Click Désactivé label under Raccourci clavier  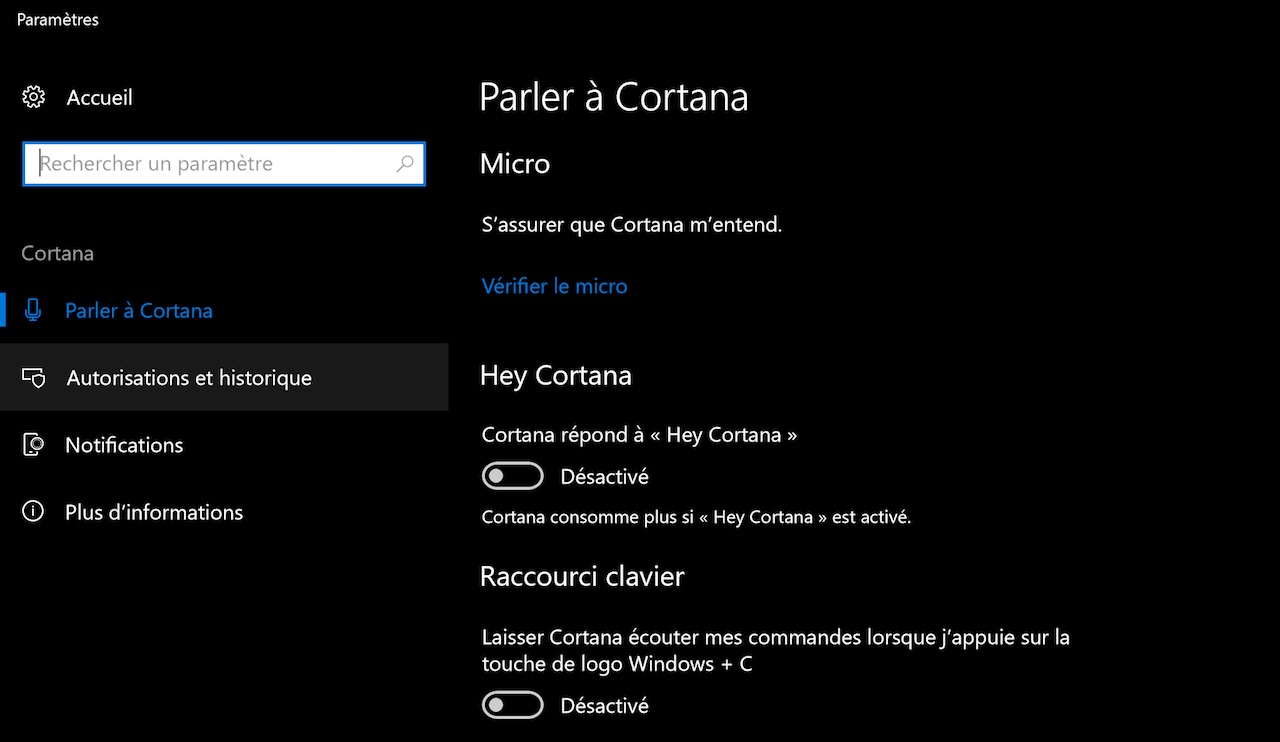604,706
